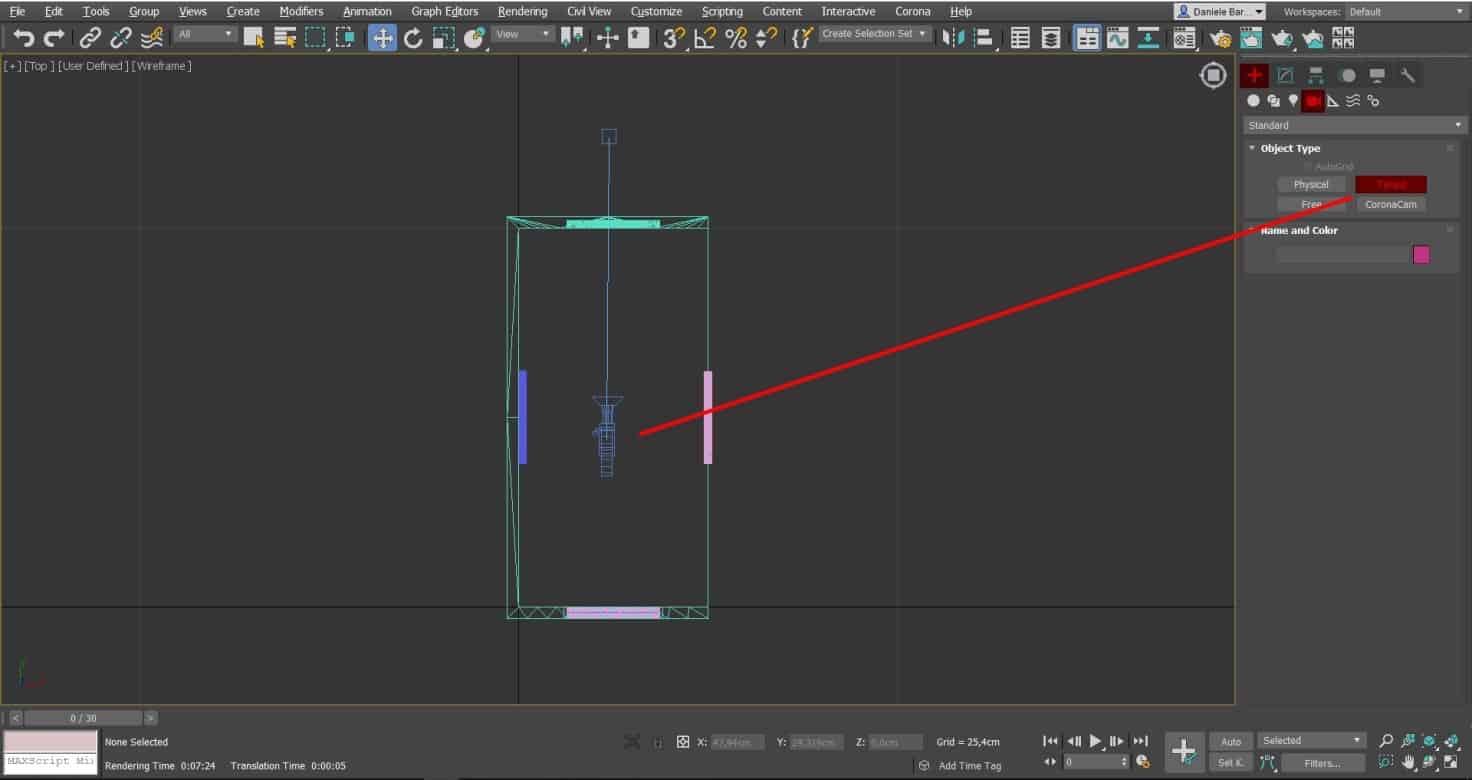Open the selection filter dropdown showing All
This screenshot has width=1472, height=780.
205,33
